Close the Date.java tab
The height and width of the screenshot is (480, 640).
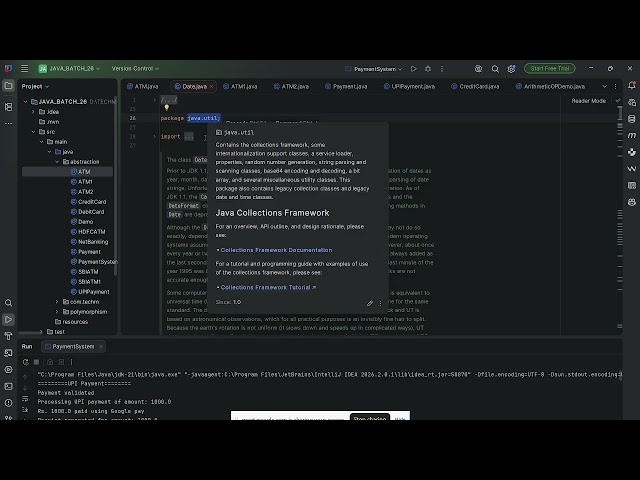[211, 87]
